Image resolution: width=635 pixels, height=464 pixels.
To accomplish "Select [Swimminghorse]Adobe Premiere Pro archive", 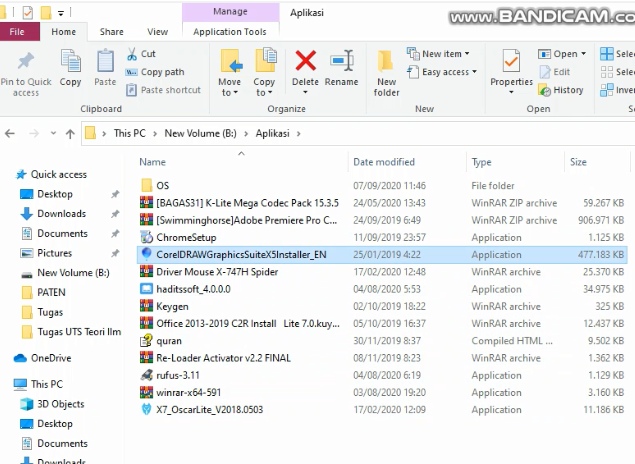I will (382, 220).
